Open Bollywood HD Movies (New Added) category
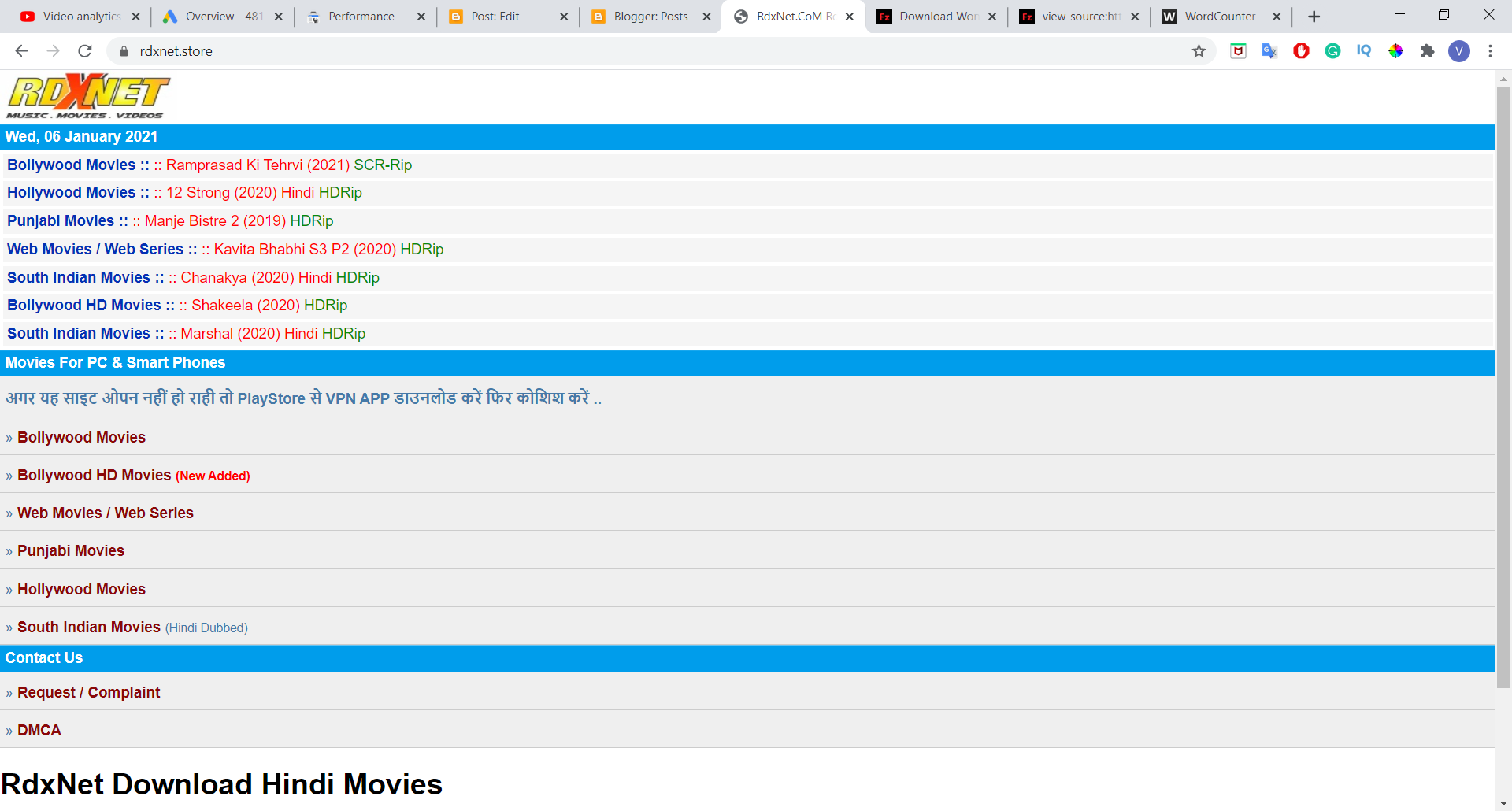Viewport: 1512px width, 811px height. pyautogui.click(x=133, y=475)
